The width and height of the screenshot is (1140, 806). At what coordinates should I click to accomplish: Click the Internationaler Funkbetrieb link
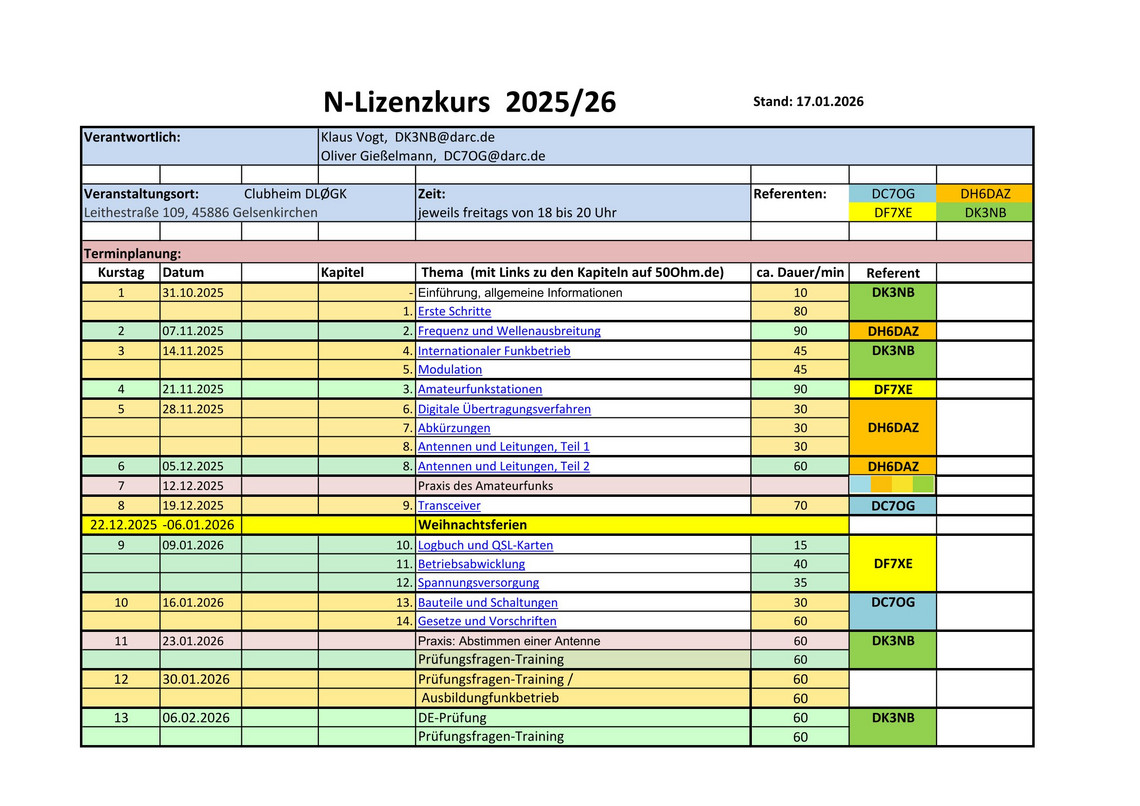(x=494, y=351)
